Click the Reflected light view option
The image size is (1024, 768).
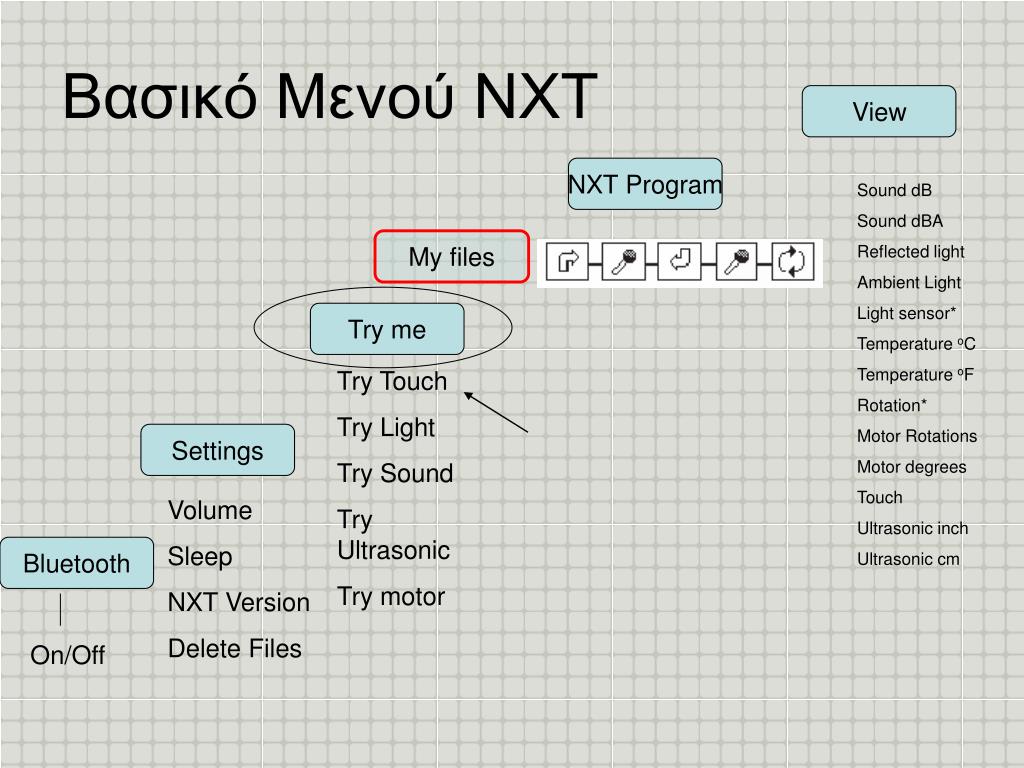click(910, 252)
